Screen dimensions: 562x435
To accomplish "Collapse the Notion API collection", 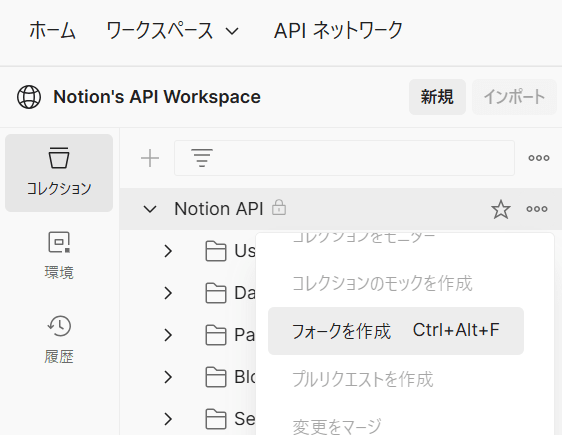I will coord(150,209).
